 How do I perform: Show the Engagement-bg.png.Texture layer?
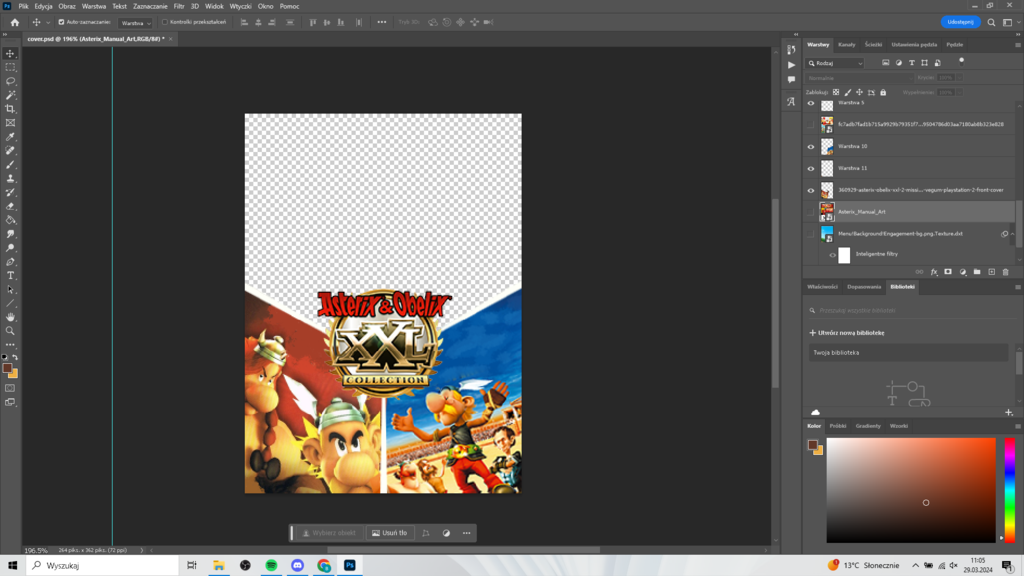click(x=811, y=234)
